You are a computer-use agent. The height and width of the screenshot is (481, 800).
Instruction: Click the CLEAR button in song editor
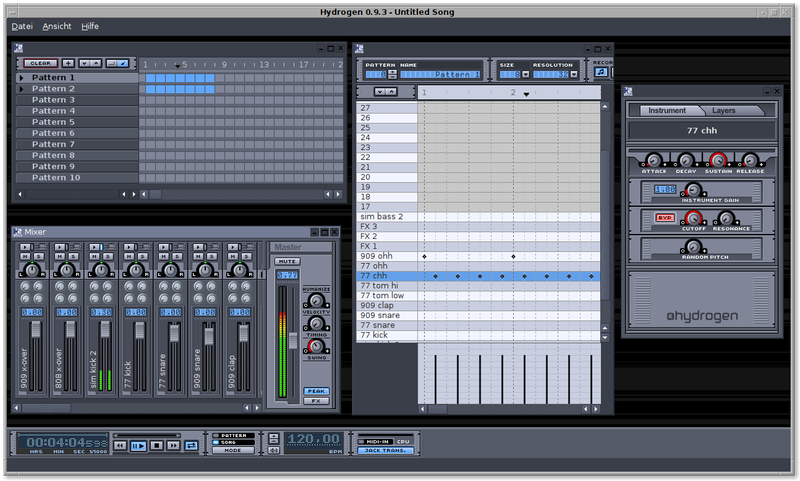coord(39,63)
